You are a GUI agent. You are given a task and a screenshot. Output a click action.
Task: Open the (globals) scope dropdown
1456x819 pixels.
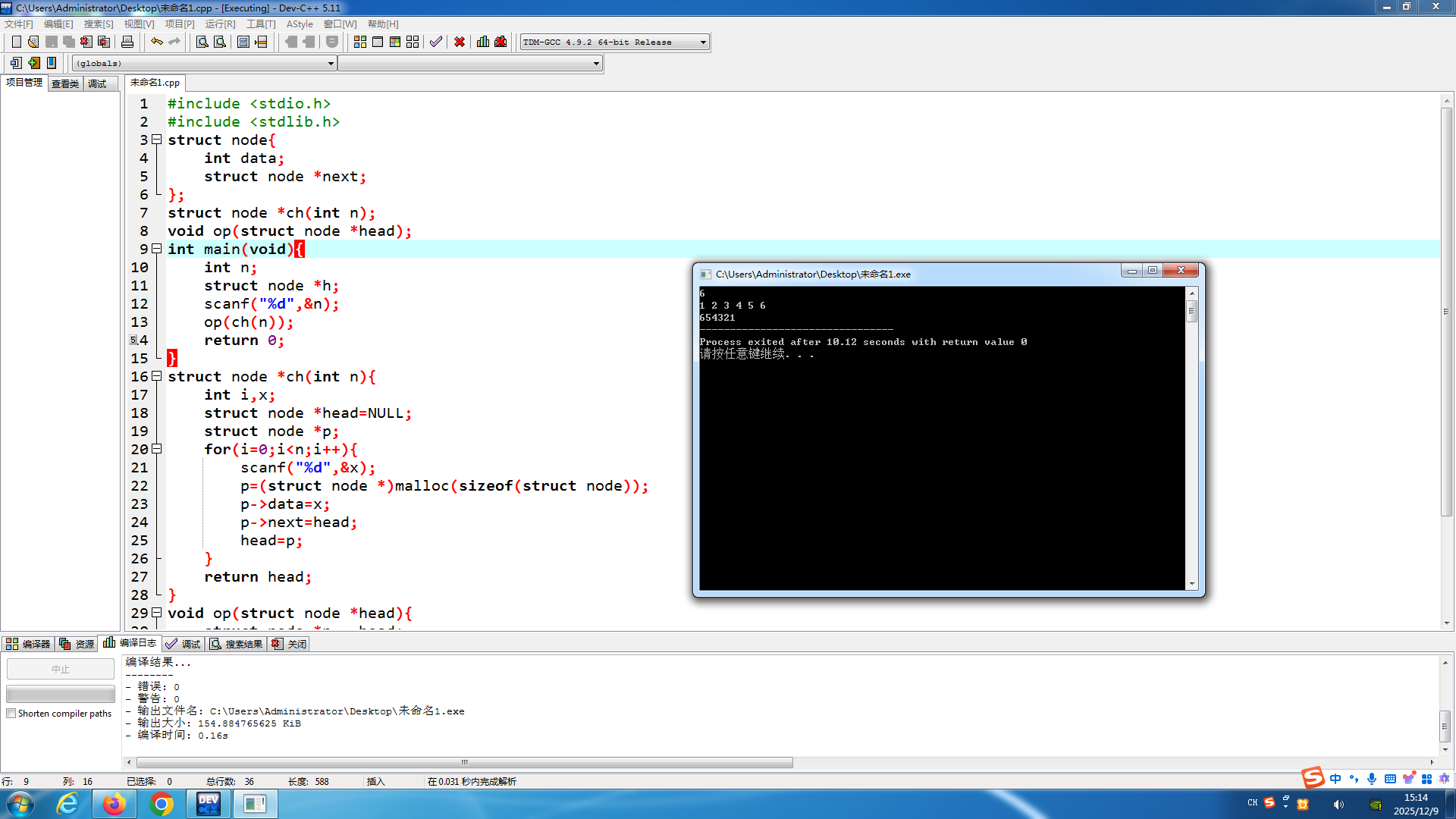point(331,64)
